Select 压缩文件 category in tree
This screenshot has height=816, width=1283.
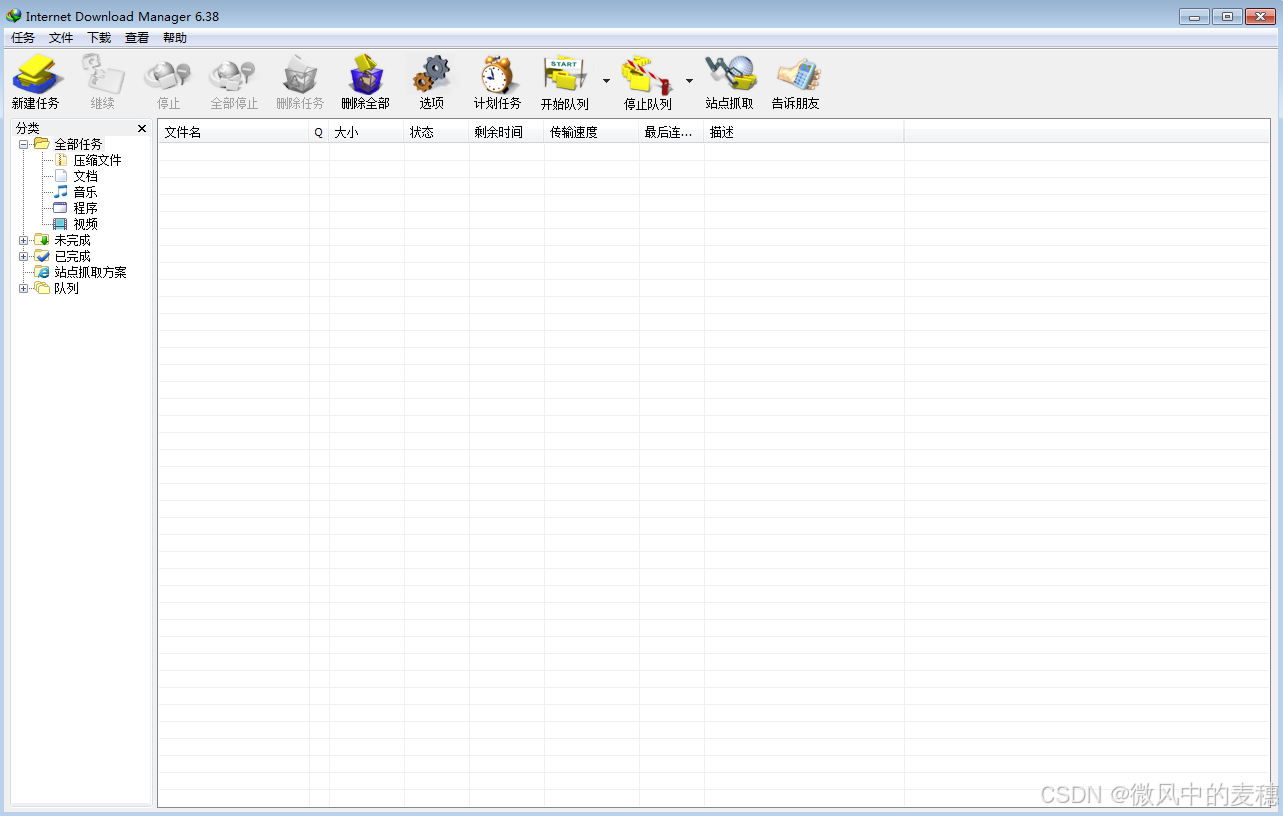coord(97,160)
